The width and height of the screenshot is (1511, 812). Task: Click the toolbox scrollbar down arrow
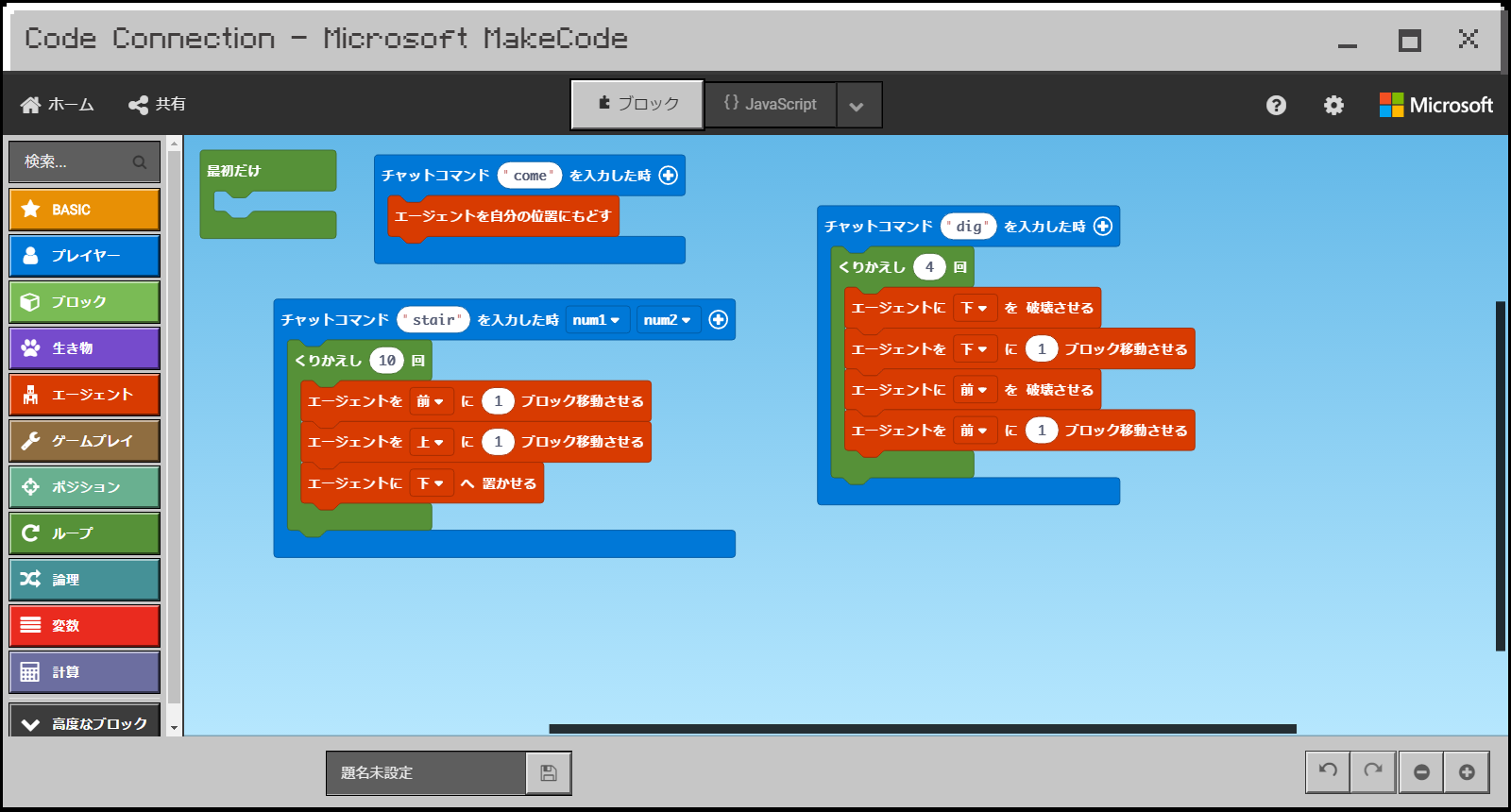tap(174, 728)
